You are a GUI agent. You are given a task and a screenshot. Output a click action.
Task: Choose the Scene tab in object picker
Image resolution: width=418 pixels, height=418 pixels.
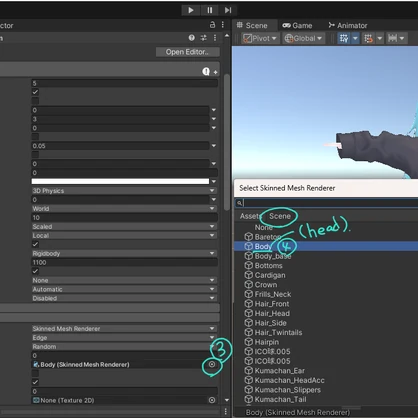(x=280, y=216)
